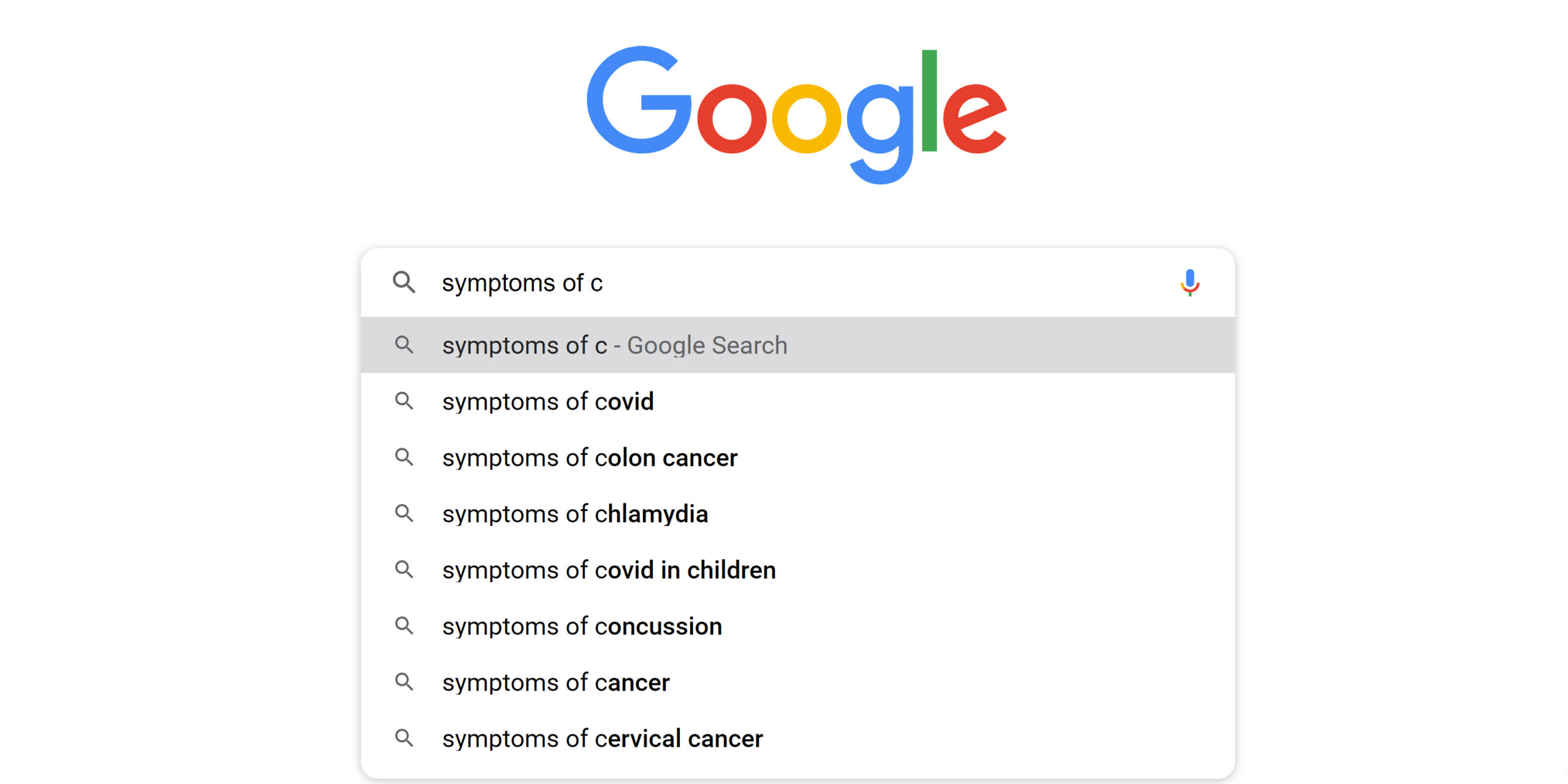Choose the 'symptoms of colon cancer' suggestion
1568x784 pixels.
point(590,458)
